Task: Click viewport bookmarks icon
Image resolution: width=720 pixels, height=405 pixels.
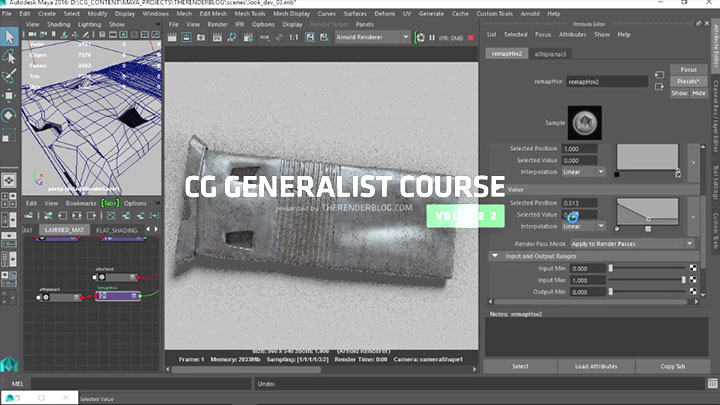Action: pos(54,34)
